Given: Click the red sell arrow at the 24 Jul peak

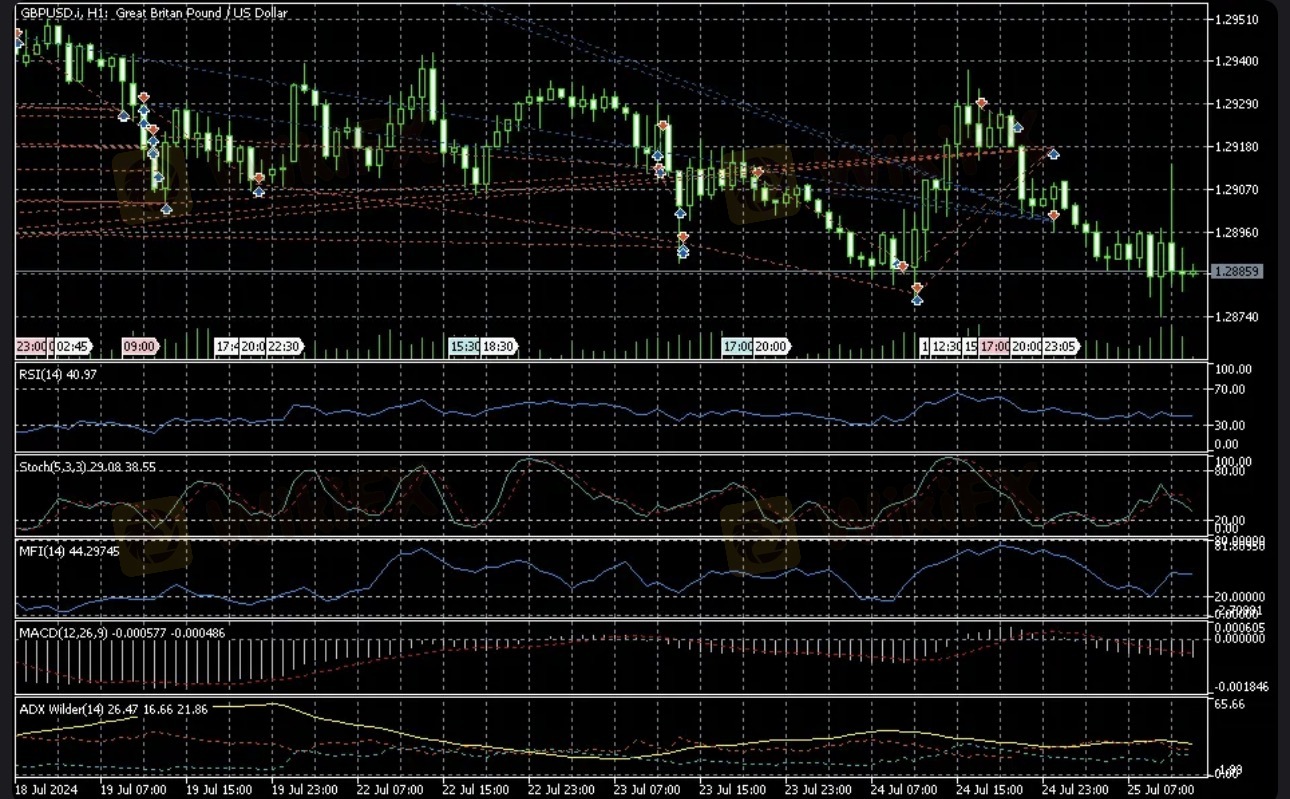Looking at the screenshot, I should pyautogui.click(x=982, y=103).
